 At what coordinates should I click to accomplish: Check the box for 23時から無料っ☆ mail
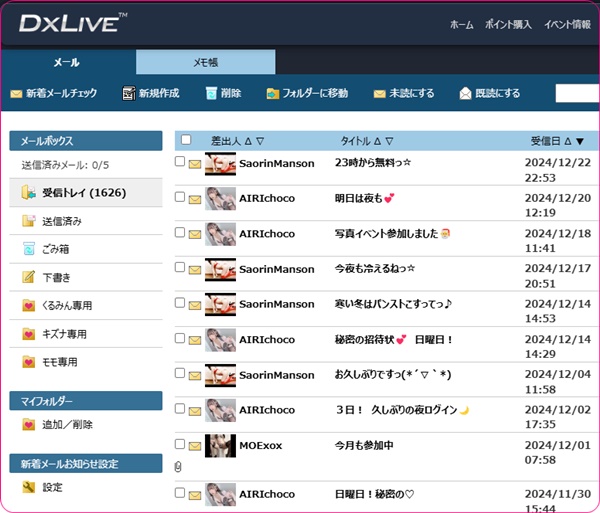pyautogui.click(x=180, y=162)
